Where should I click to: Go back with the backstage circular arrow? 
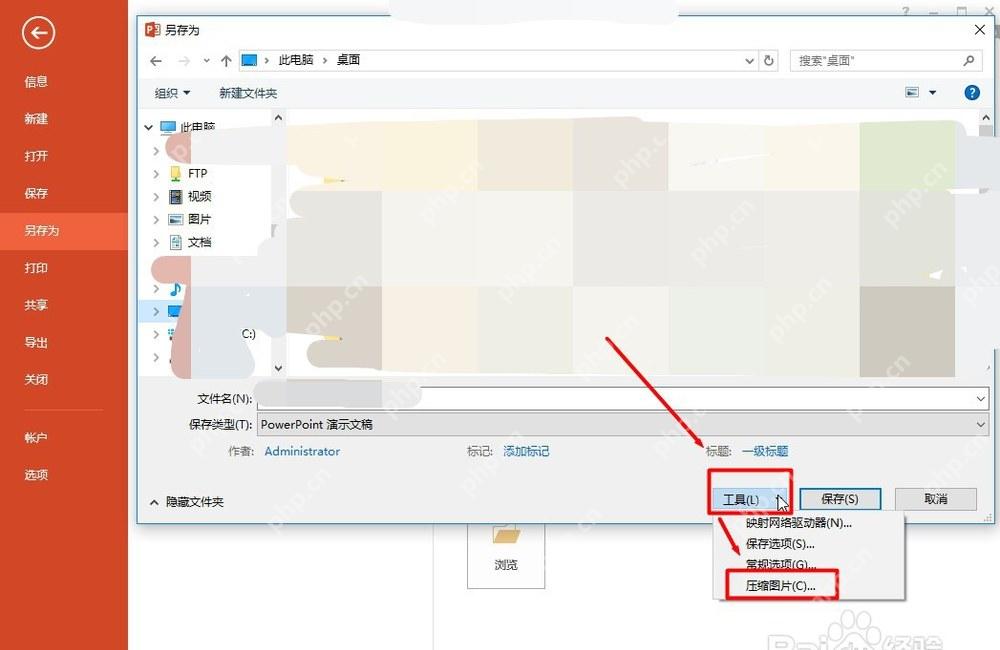(38, 33)
